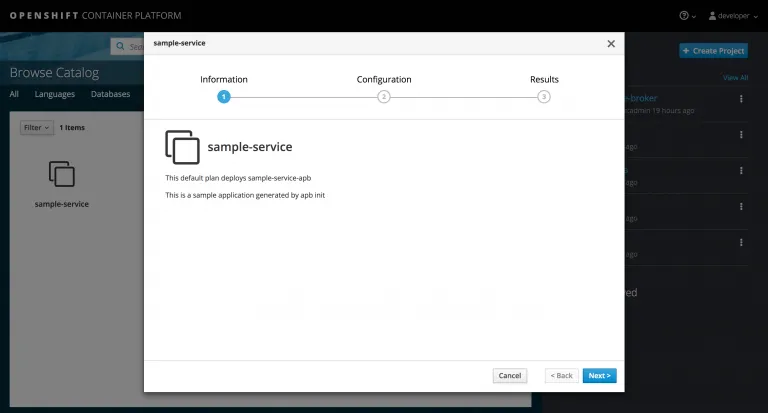Open the kebab menu for the second project row
The height and width of the screenshot is (413, 768).
coord(741,135)
